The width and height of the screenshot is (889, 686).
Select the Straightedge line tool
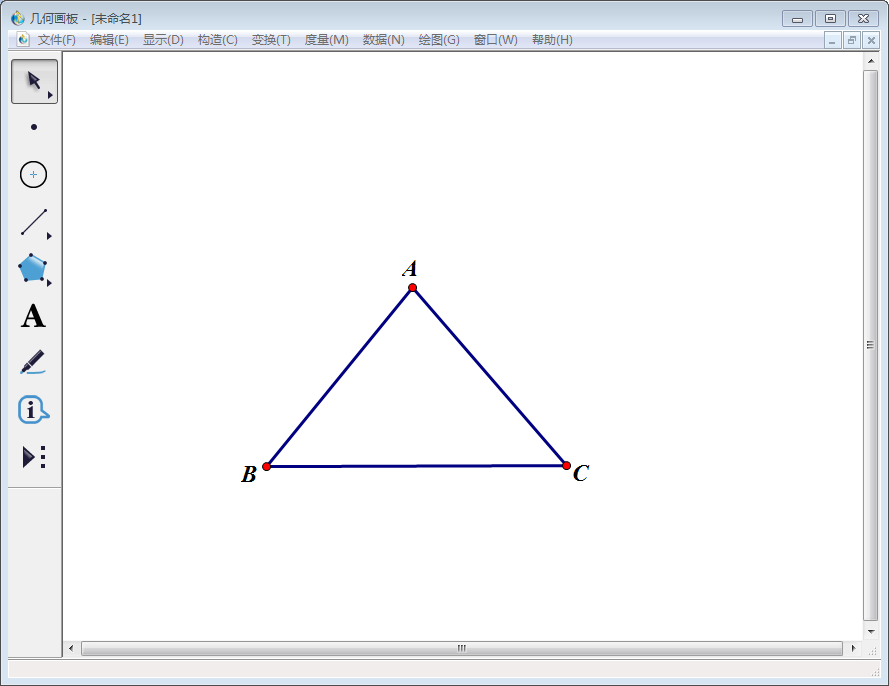point(34,222)
